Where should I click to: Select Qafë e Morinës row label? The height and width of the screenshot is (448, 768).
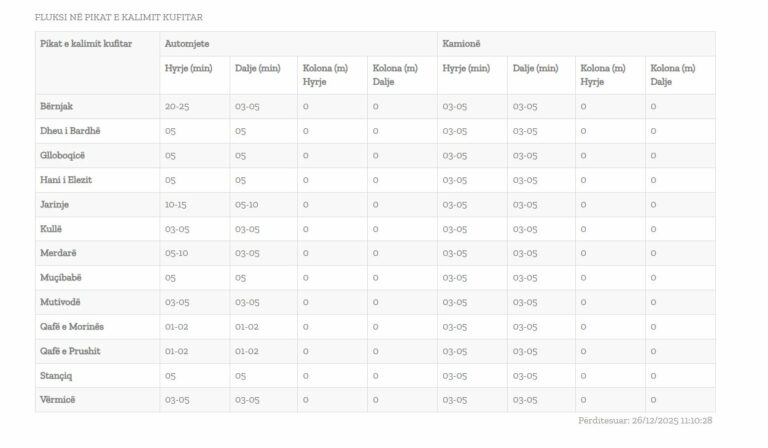[71, 327]
